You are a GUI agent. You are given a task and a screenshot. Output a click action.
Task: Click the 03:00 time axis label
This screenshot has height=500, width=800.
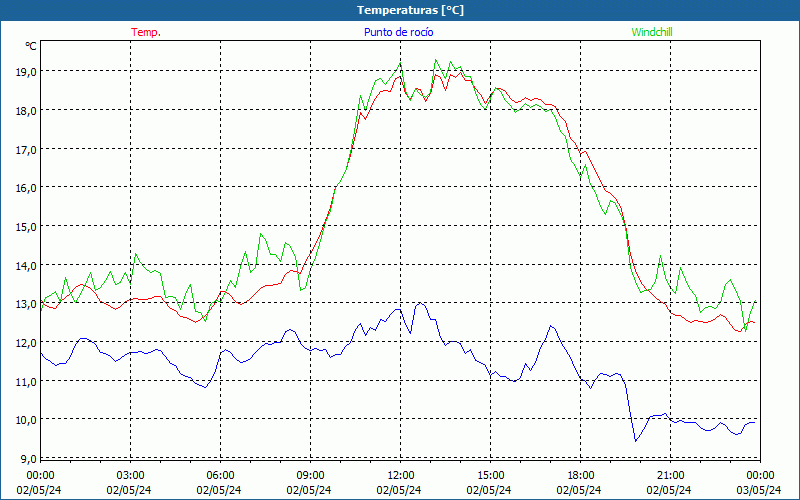point(131,476)
